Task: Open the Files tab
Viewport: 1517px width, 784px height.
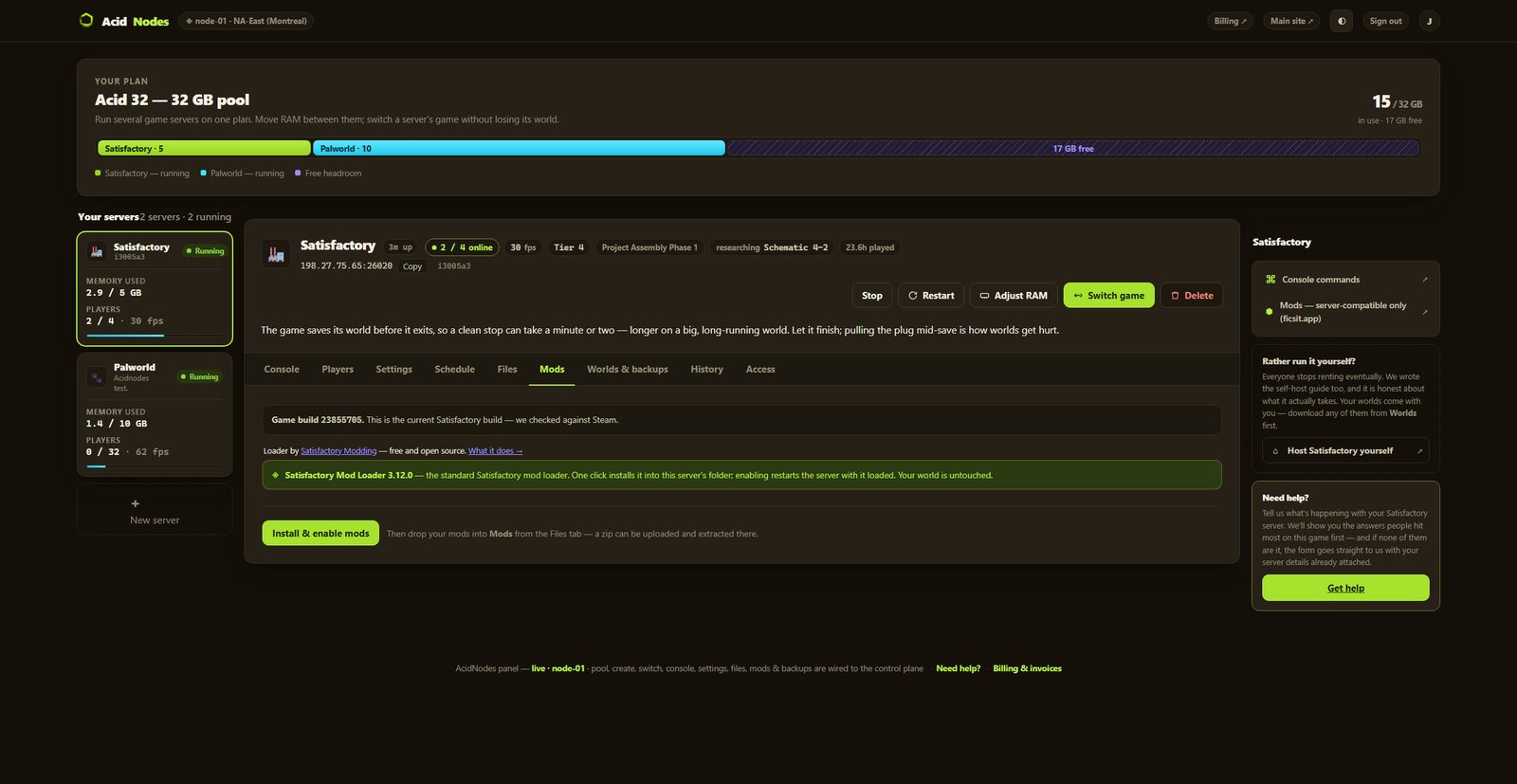Action: click(507, 369)
